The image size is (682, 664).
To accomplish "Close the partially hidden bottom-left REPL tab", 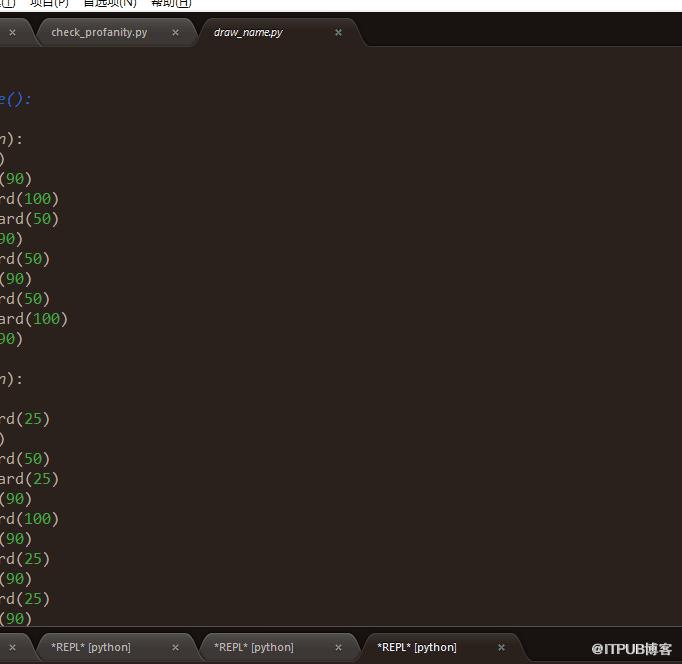I will coord(13,648).
